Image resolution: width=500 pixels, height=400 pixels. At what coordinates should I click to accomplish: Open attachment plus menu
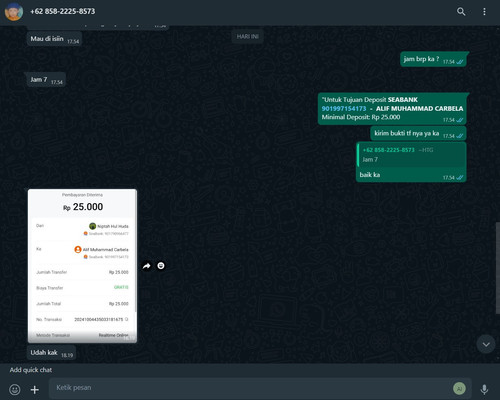coord(35,389)
